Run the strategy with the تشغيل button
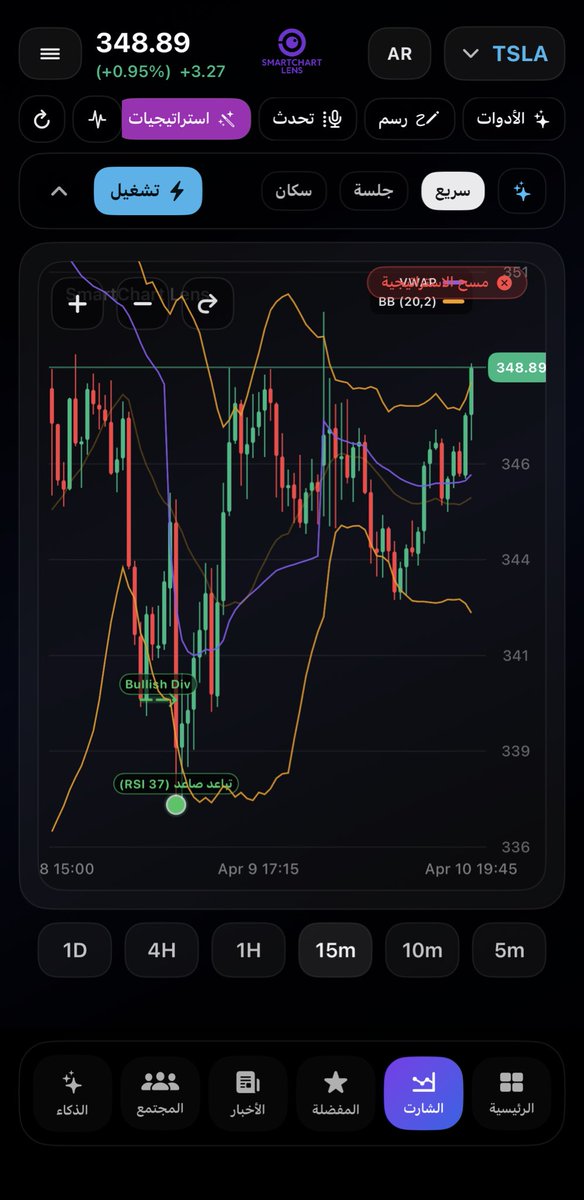The width and height of the screenshot is (584, 1200). tap(148, 191)
